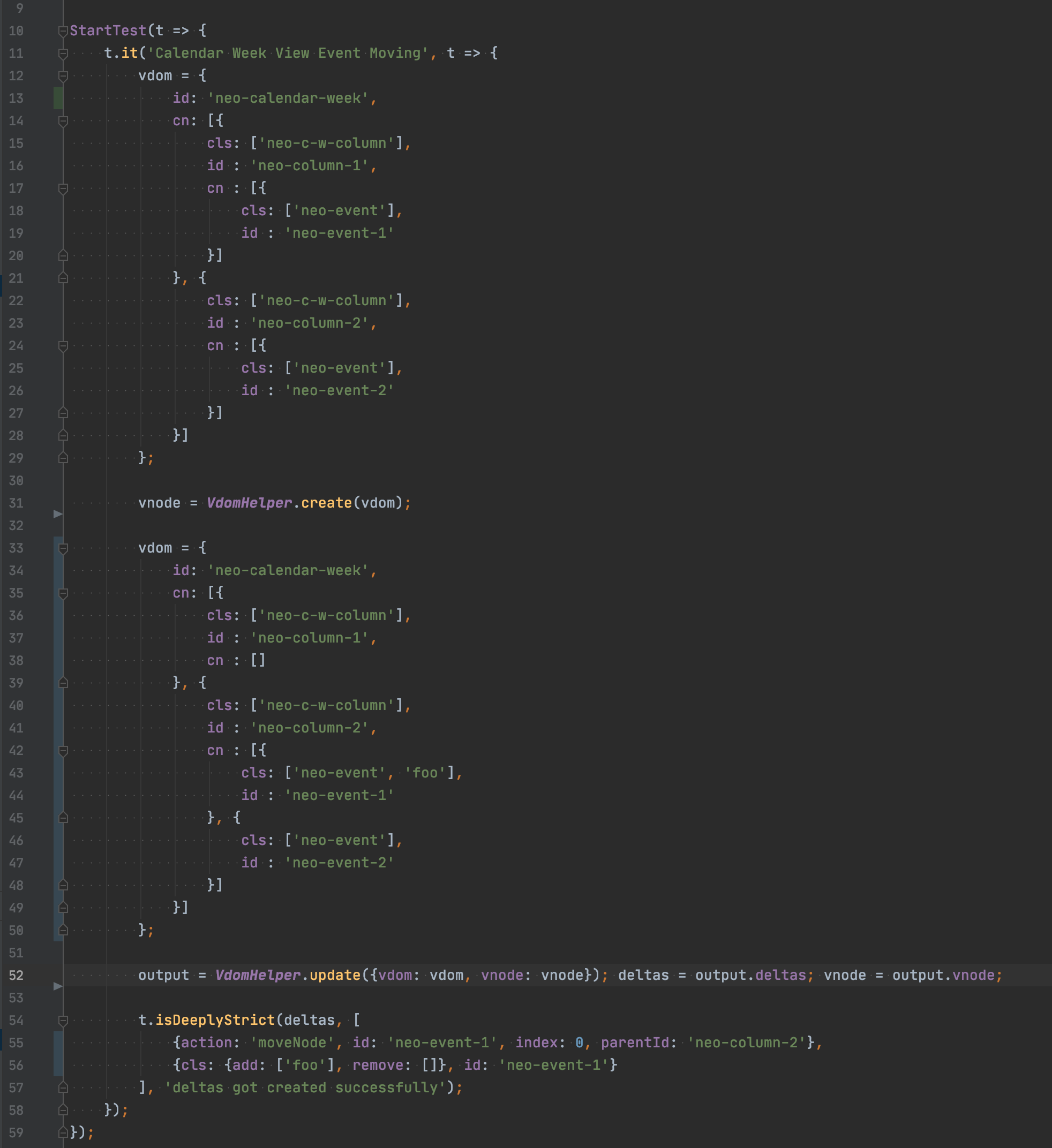Click 'neo-calendar-week' string on line 13
This screenshot has height=1148, width=1052.
(x=288, y=98)
